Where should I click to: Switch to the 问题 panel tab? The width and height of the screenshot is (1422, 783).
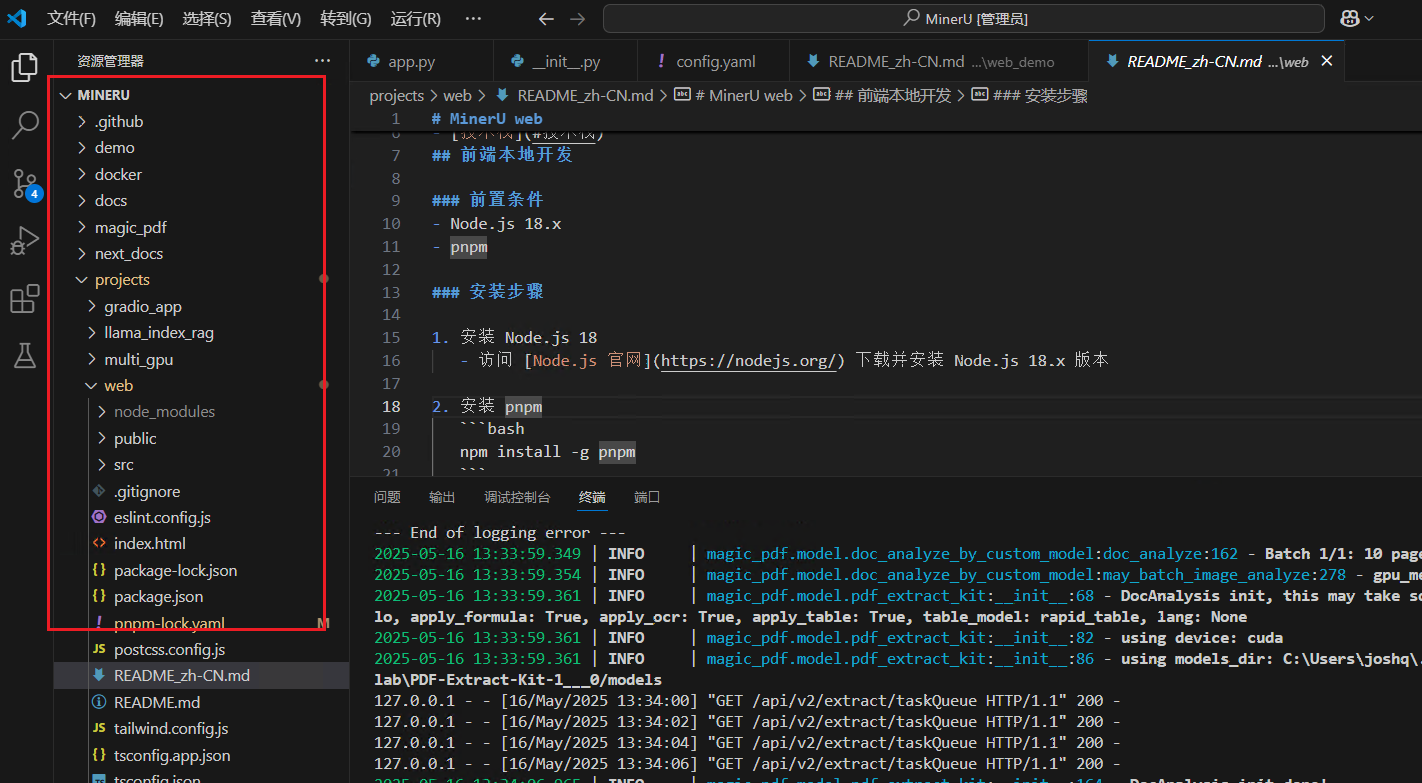387,497
